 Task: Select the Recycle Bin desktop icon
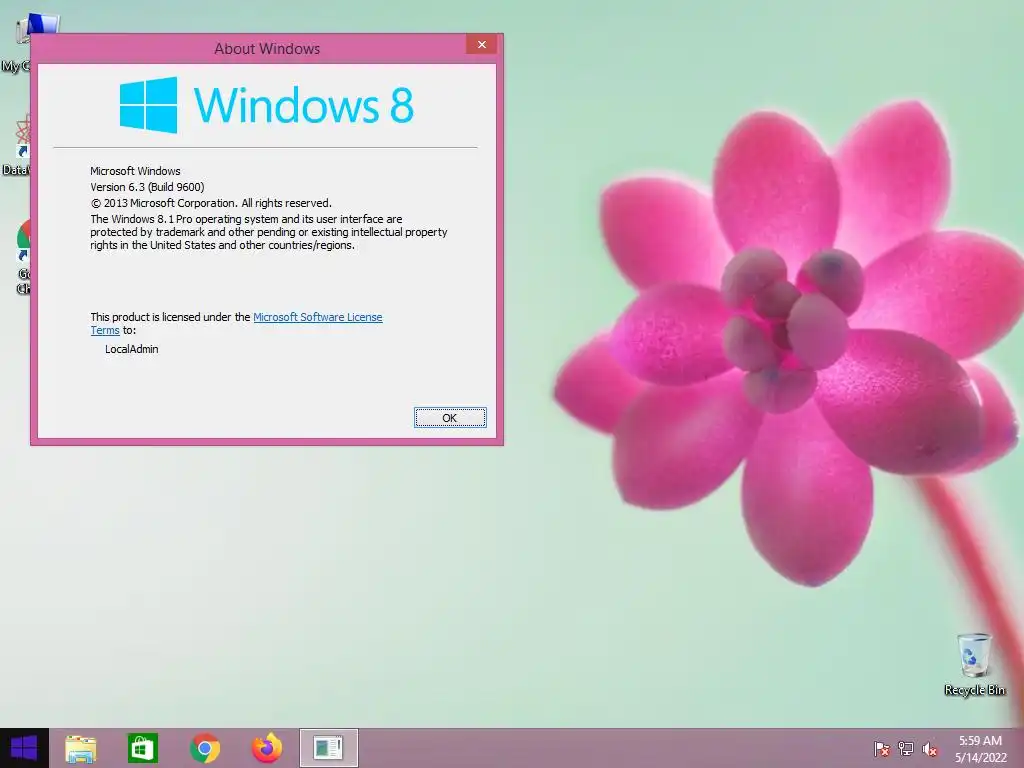click(x=974, y=664)
